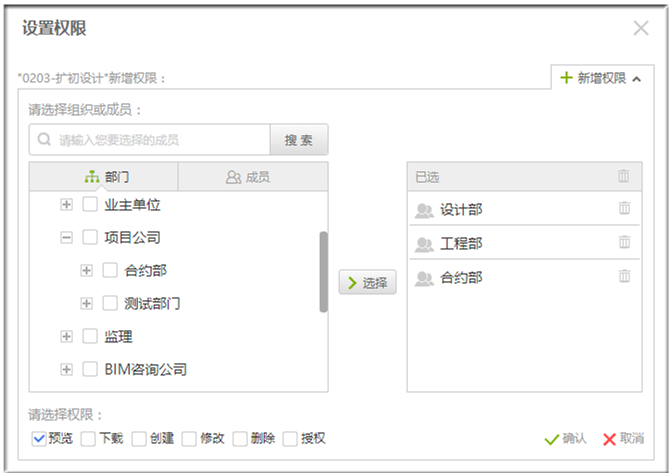
Task: Click the search magnifier icon
Action: tap(44, 140)
